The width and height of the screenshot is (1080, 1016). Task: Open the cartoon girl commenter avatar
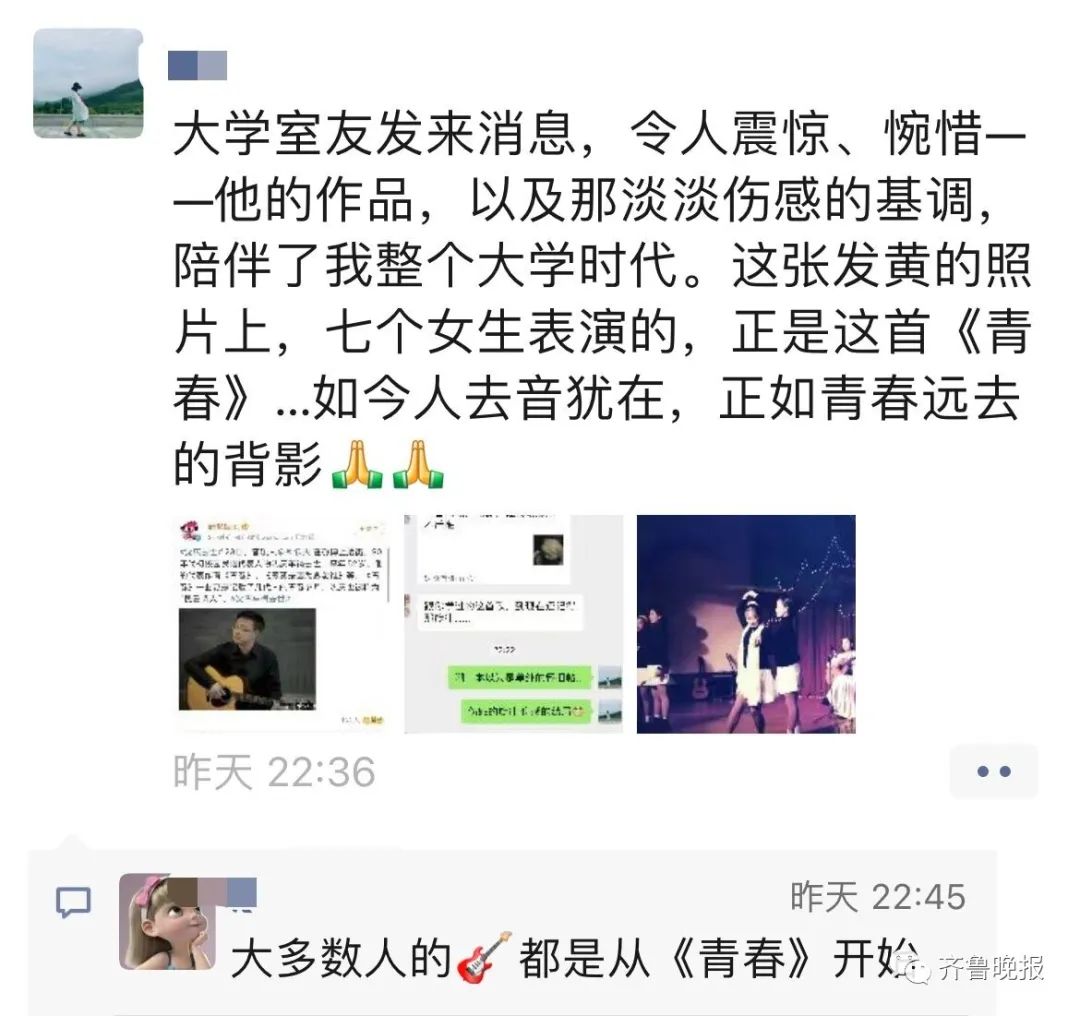coord(167,922)
